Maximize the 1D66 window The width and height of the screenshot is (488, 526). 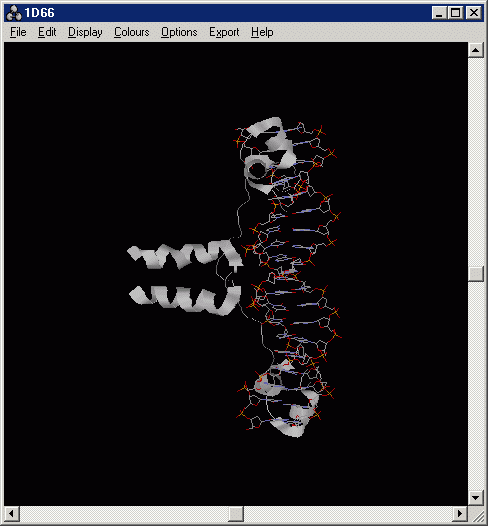[455, 13]
